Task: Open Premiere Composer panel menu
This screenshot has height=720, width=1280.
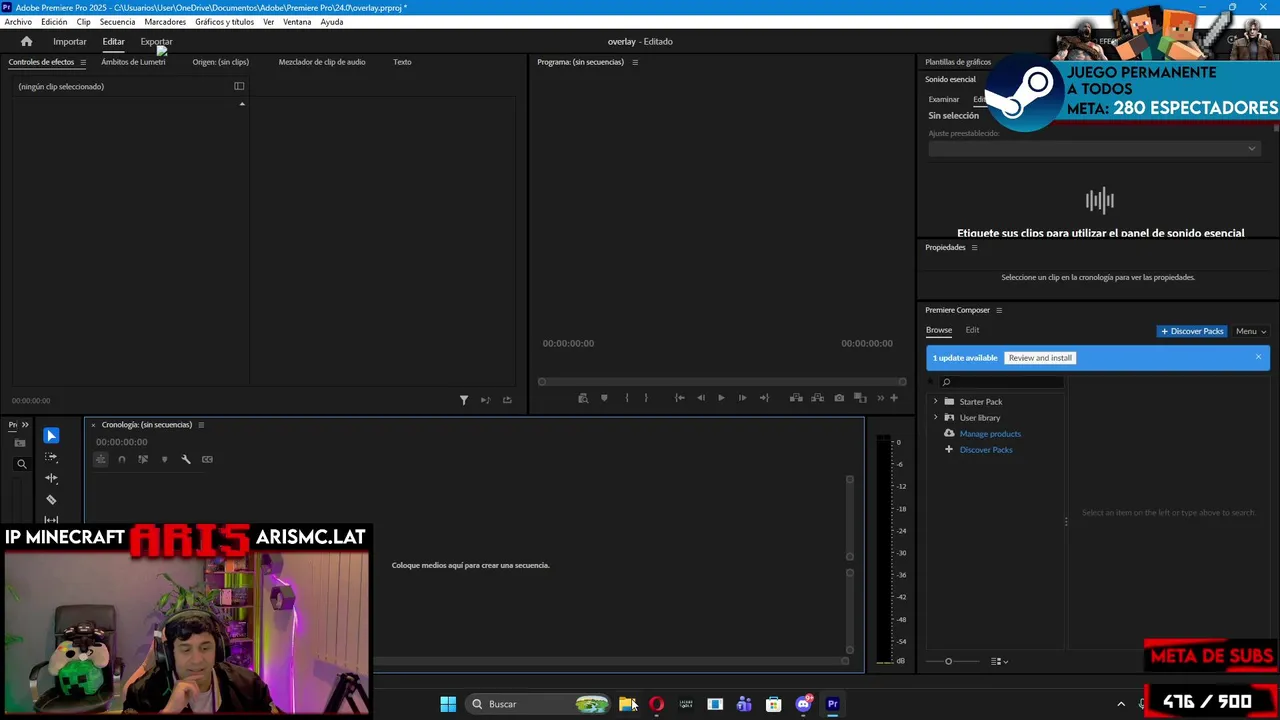Action: pyautogui.click(x=999, y=310)
